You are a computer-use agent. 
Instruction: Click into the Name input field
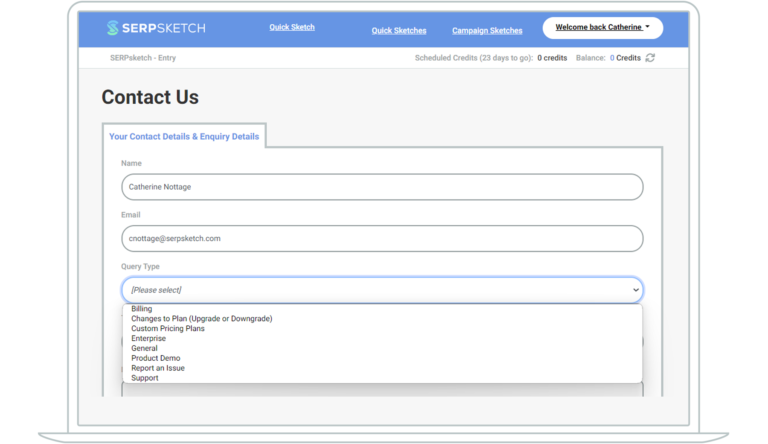pyautogui.click(x=382, y=187)
